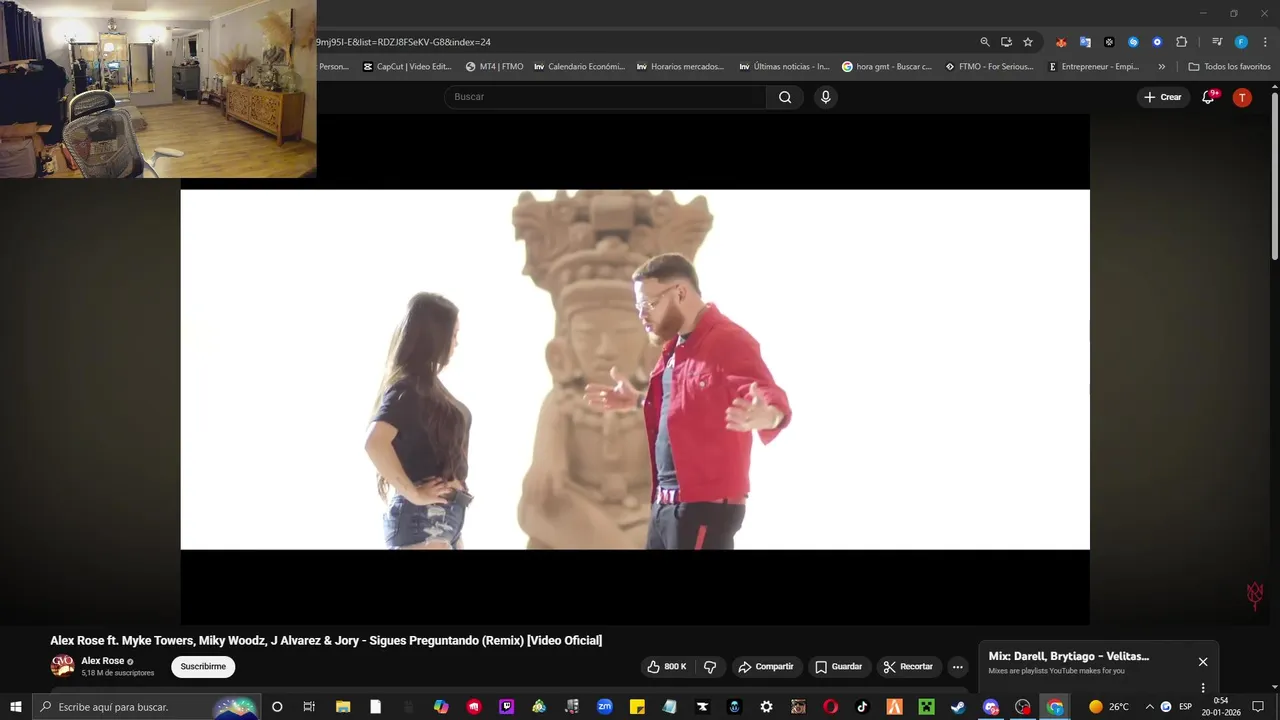Image resolution: width=1280 pixels, height=720 pixels.
Task: Open the 26°C weather widget
Action: click(x=1109, y=707)
